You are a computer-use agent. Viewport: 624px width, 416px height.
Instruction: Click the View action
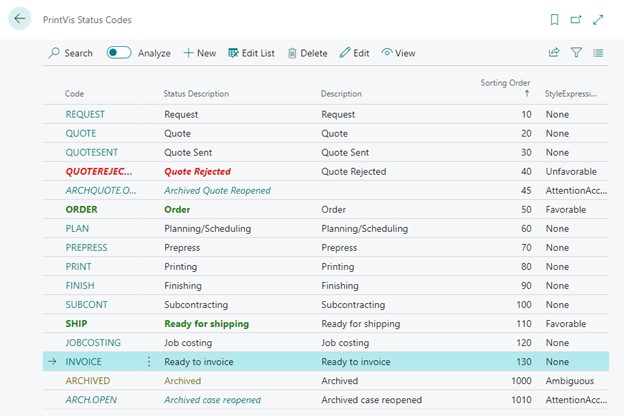(x=398, y=53)
